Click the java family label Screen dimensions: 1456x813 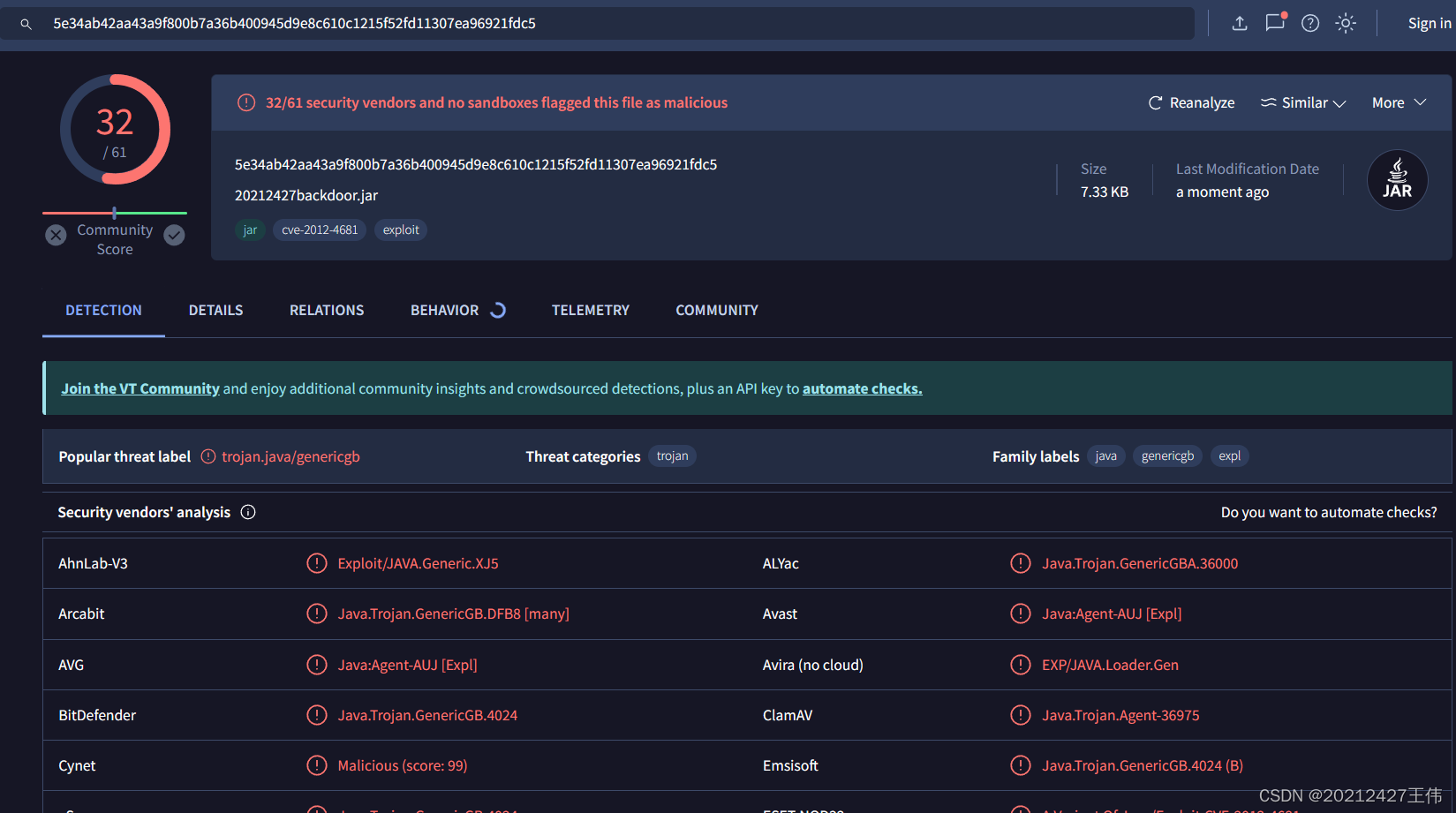click(1106, 456)
